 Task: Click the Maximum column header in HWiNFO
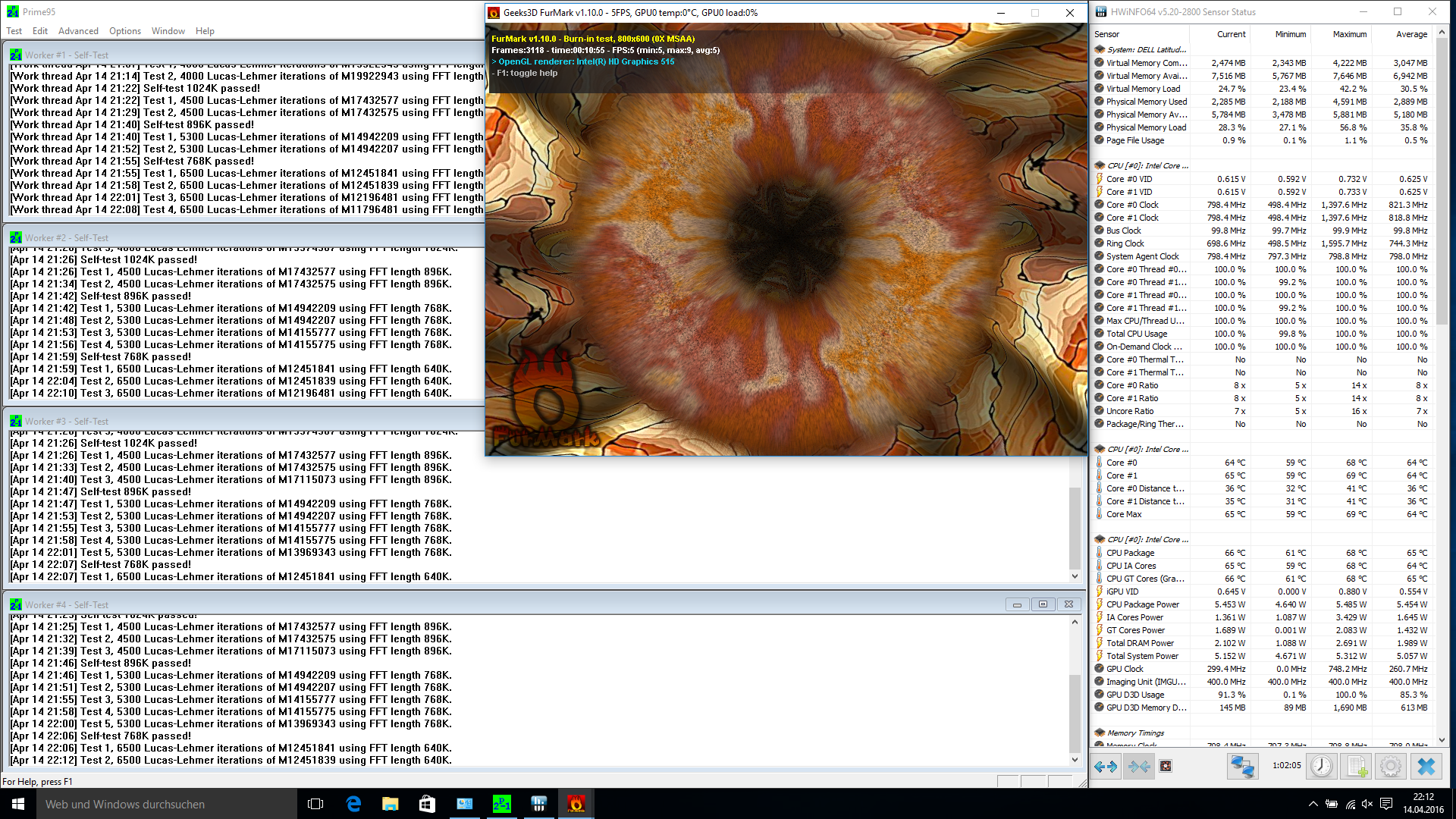[x=1341, y=34]
